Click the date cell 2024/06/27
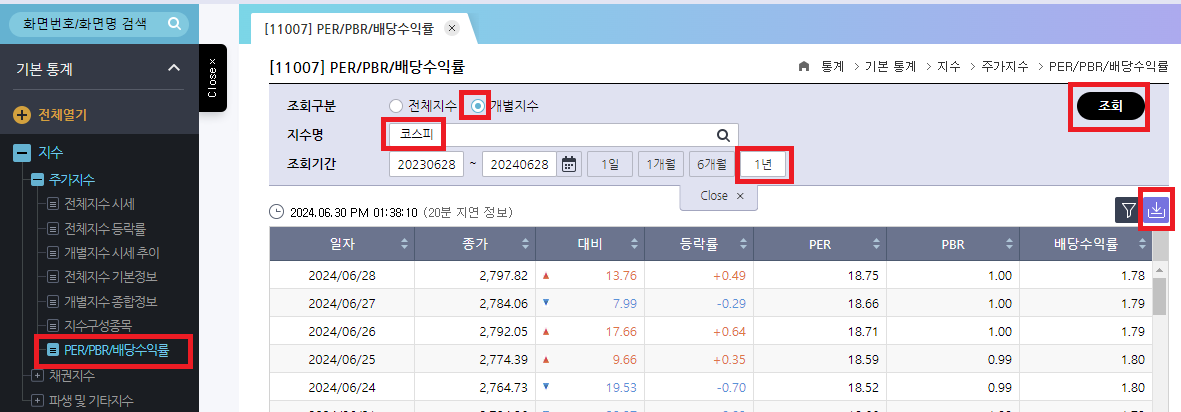 342,304
